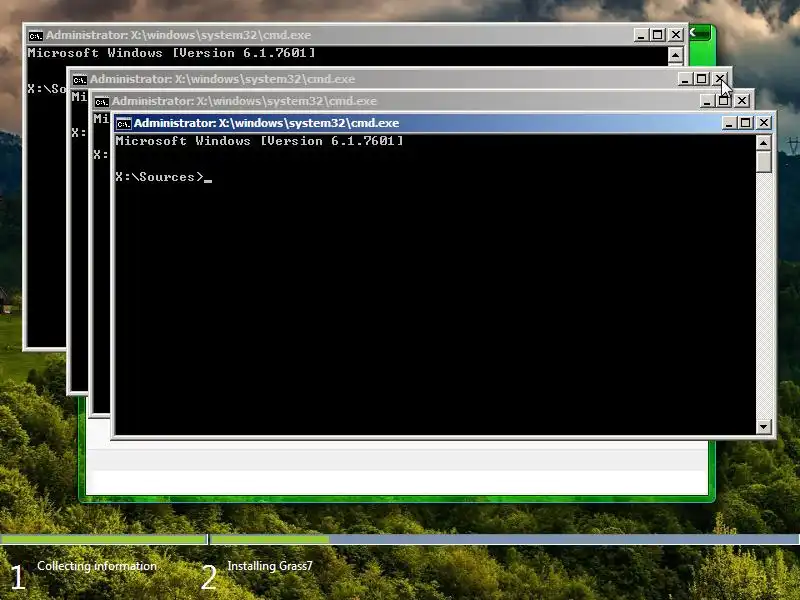The image size is (800, 600).
Task: Minimize the third cmd window behind the front one
Action: (x=707, y=101)
